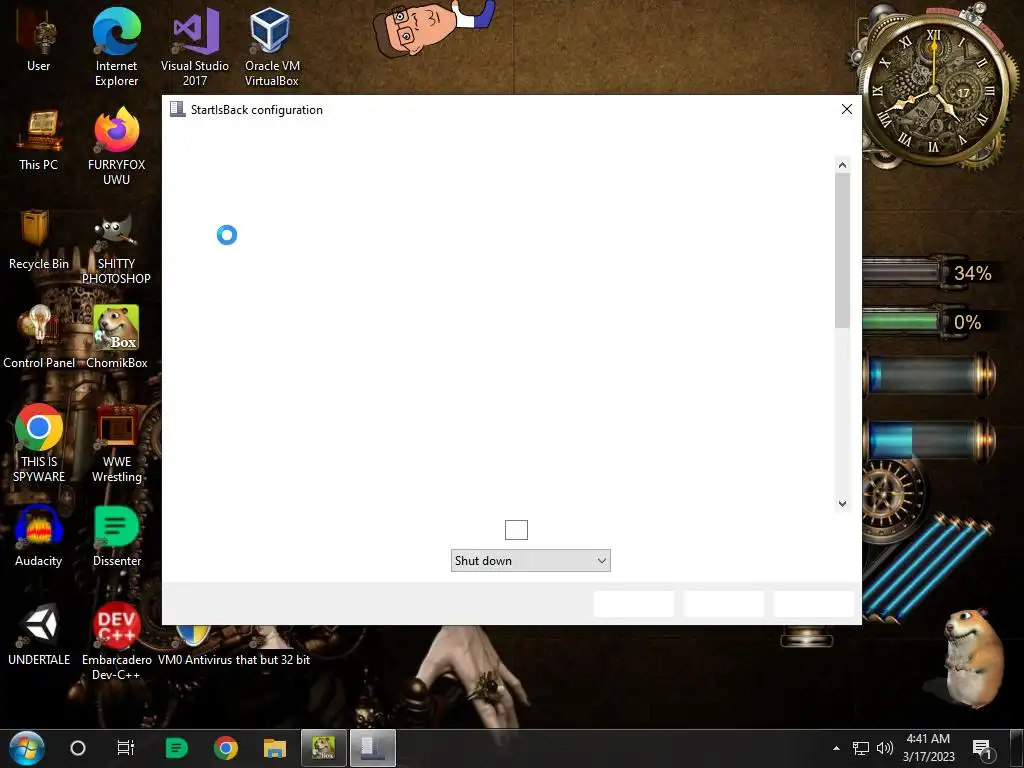The image size is (1024, 768).
Task: Launch Dissenter from the taskbar
Action: coord(176,748)
